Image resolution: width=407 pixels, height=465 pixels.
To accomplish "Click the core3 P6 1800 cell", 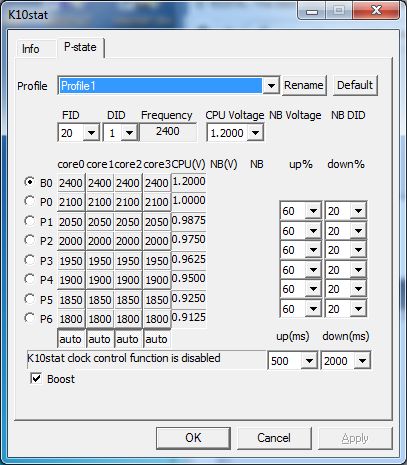I will 157,319.
